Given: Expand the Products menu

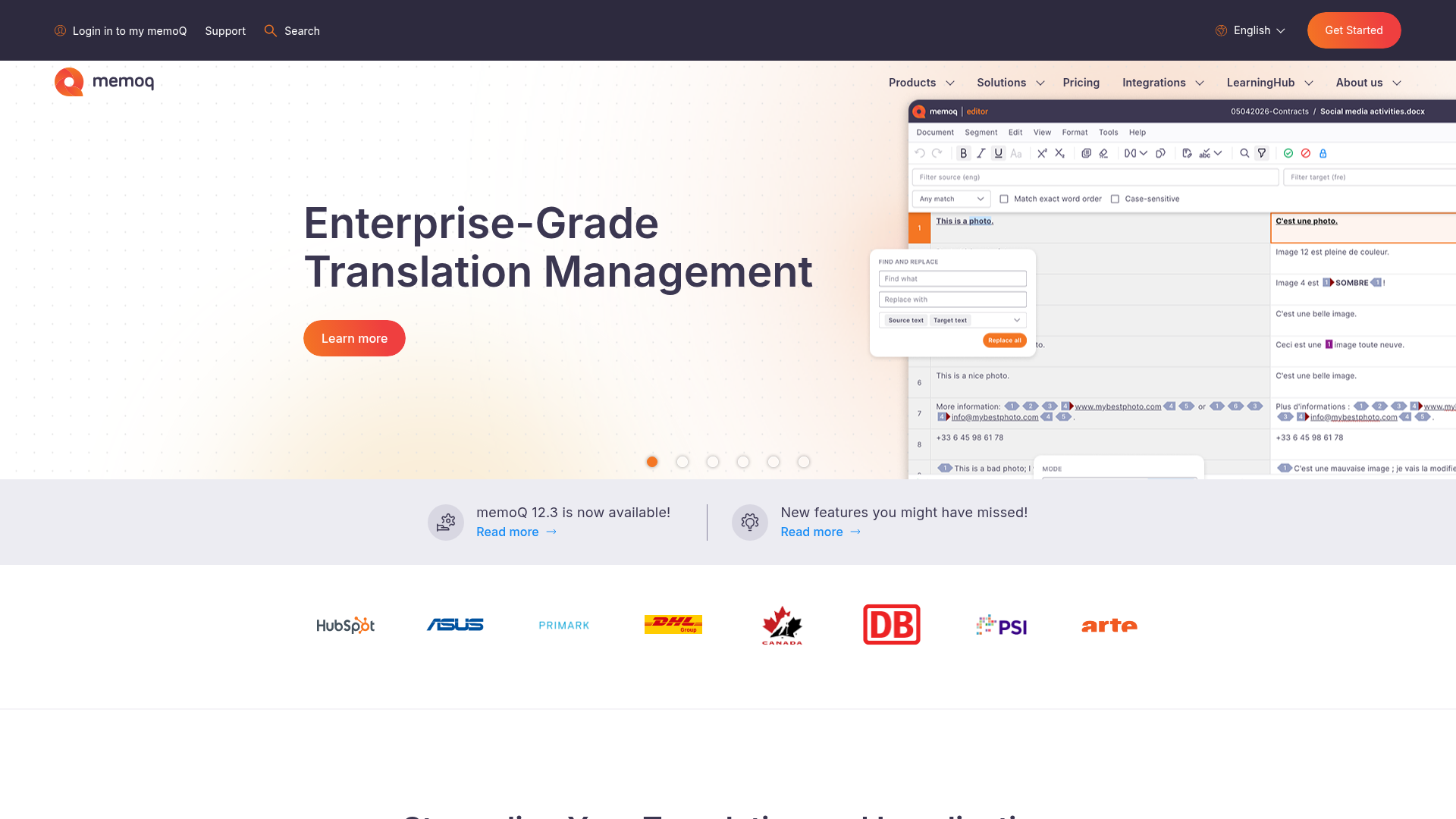Looking at the screenshot, I should [921, 83].
